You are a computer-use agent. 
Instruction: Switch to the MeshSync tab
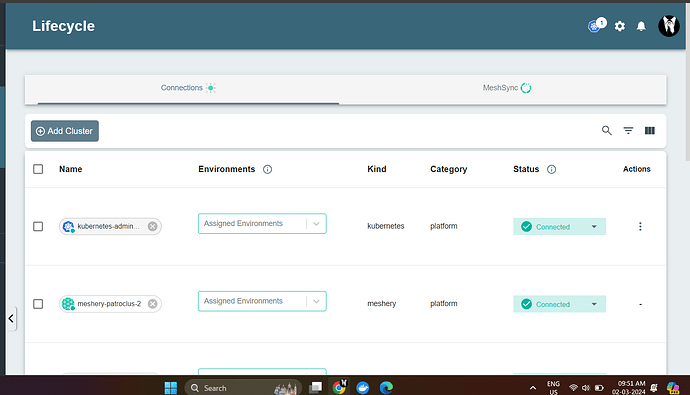506,88
